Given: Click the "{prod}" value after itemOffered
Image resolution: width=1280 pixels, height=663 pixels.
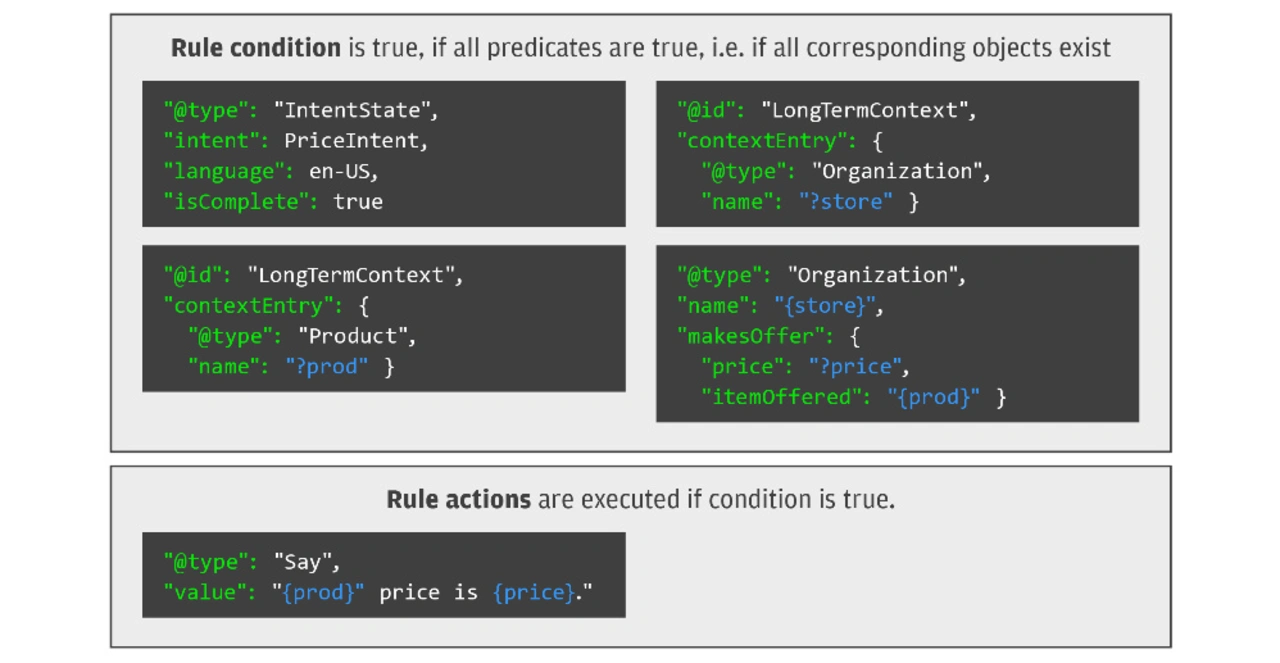Looking at the screenshot, I should pos(934,397).
